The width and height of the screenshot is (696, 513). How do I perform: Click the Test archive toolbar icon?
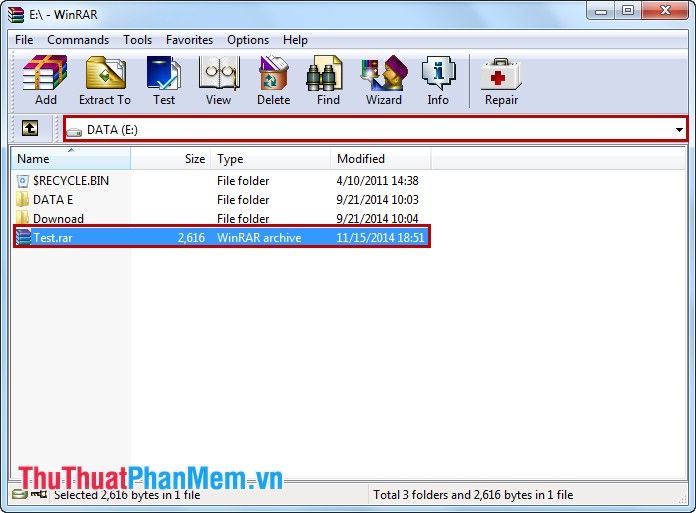164,73
